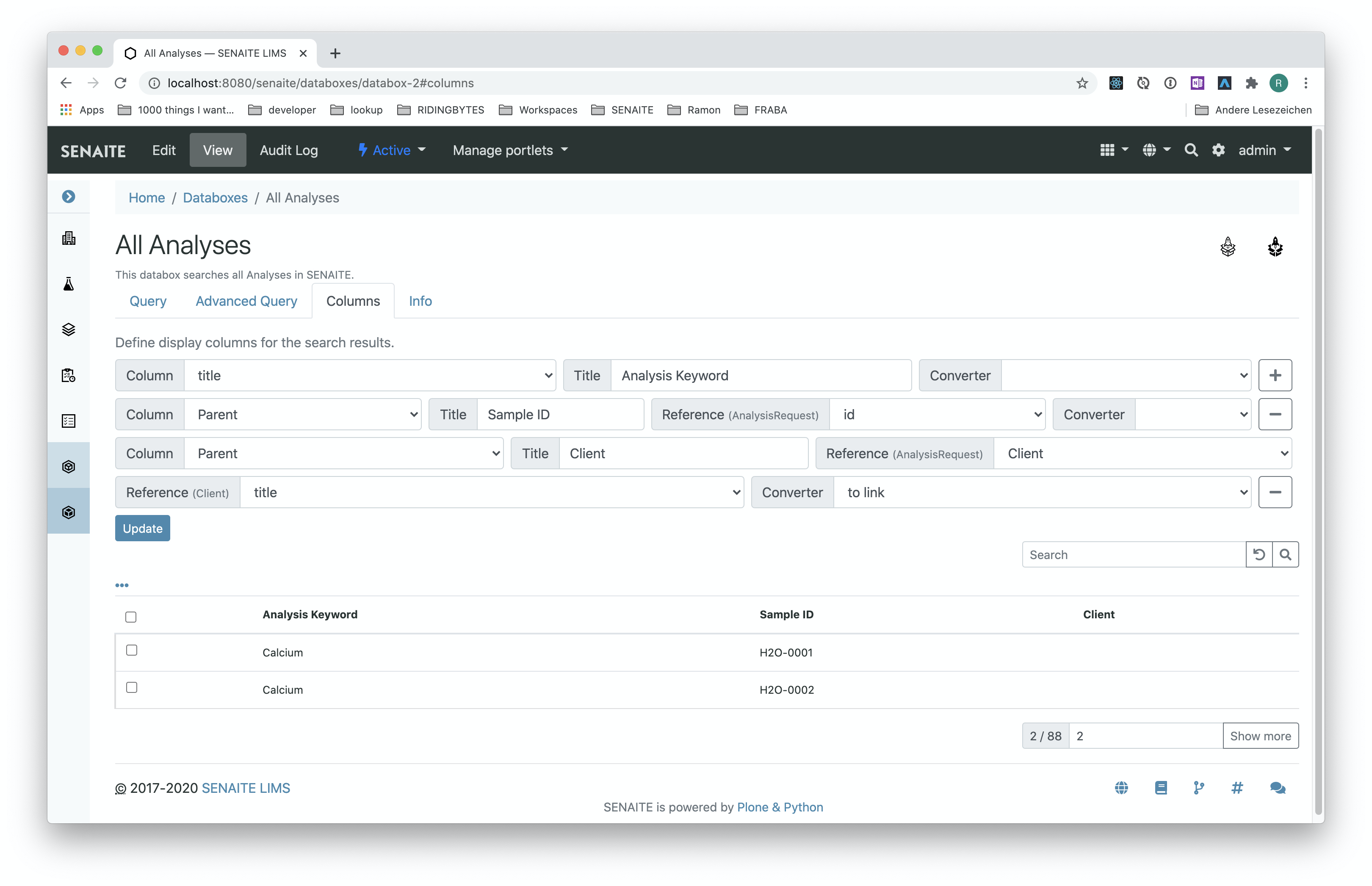1372x886 pixels.
Task: Open Reference (Client) dropdown showing title
Action: point(492,492)
